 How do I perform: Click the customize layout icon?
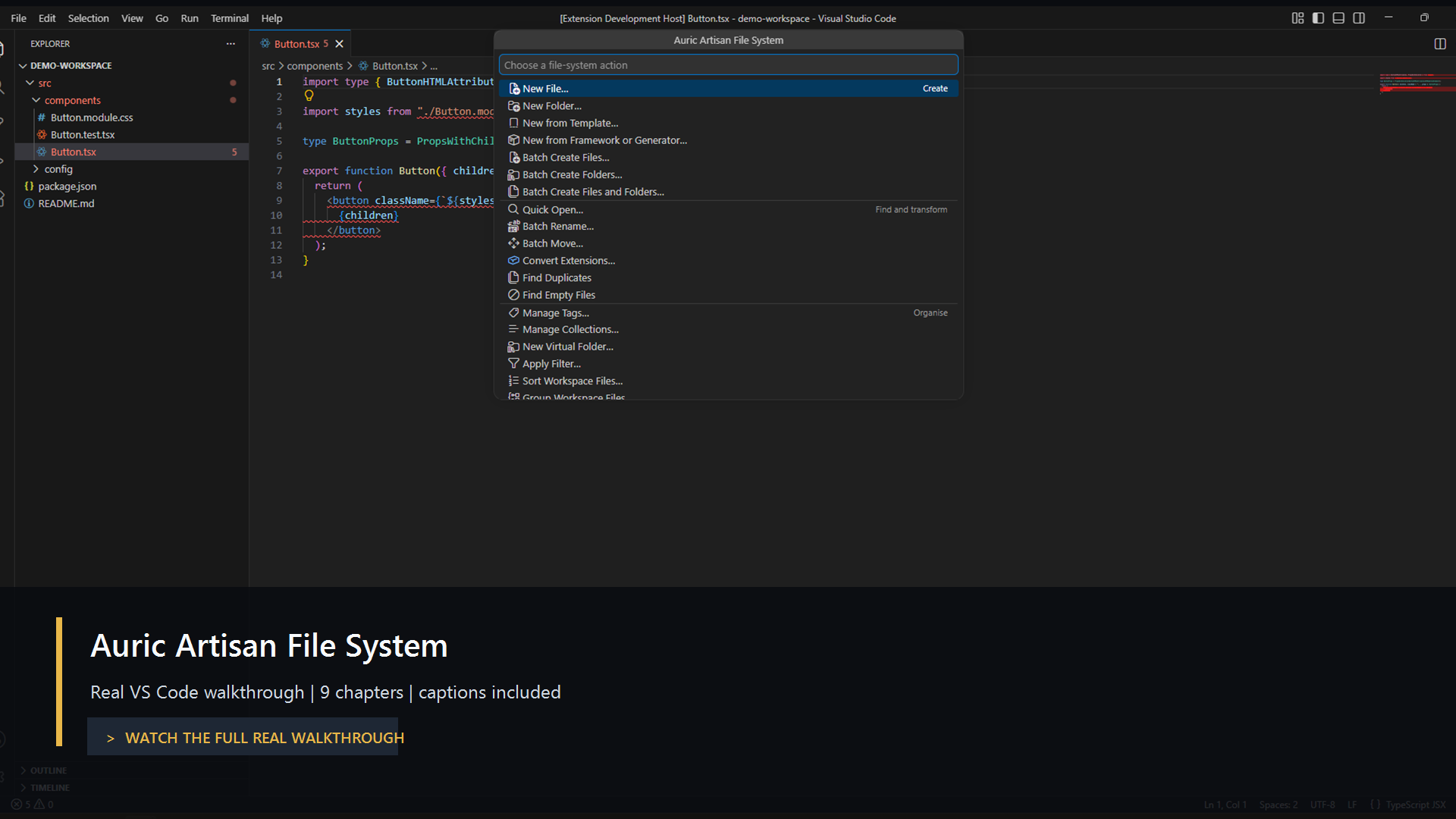tap(1298, 18)
